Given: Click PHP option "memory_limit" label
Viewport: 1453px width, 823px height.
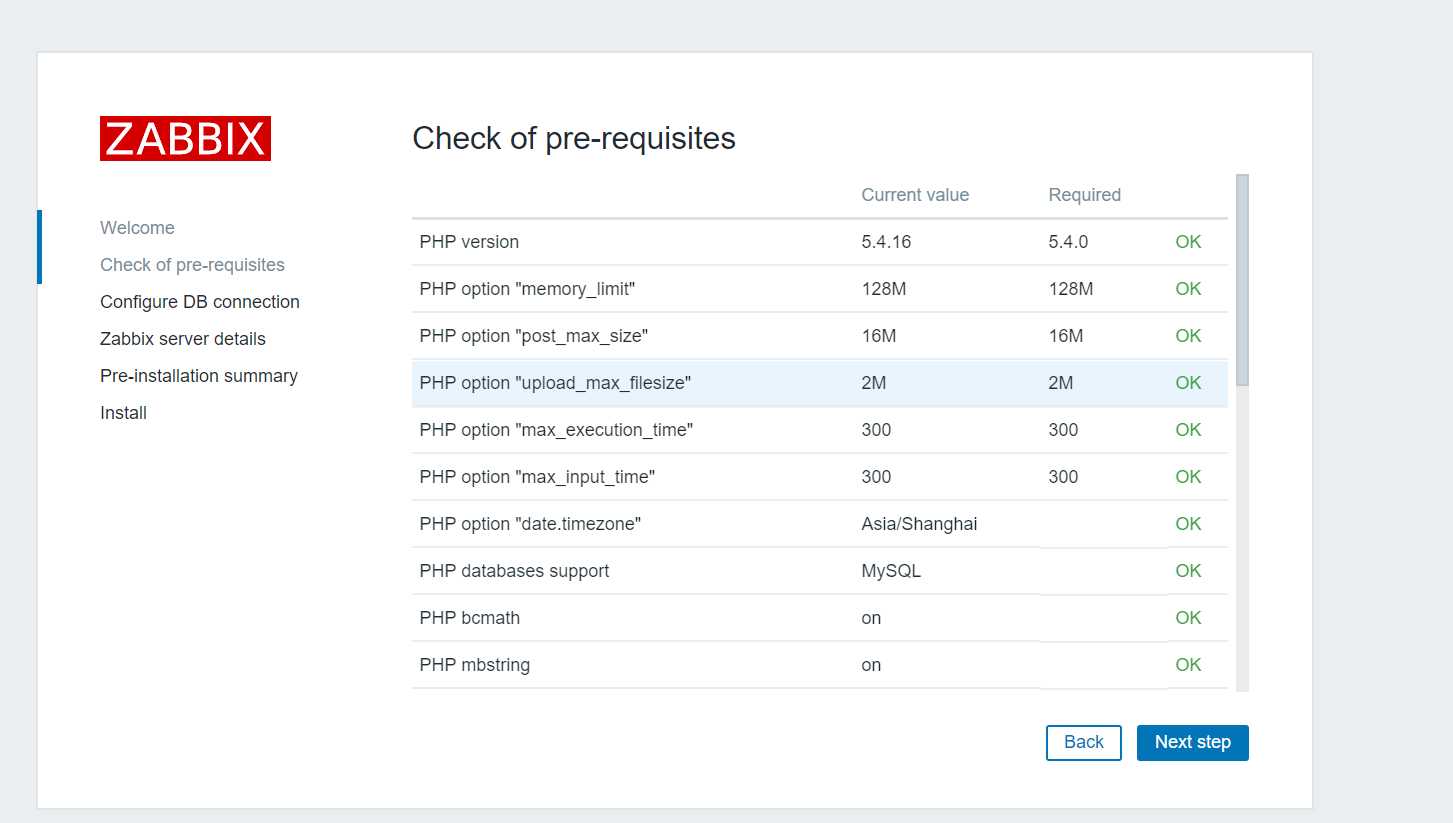Looking at the screenshot, I should (527, 289).
